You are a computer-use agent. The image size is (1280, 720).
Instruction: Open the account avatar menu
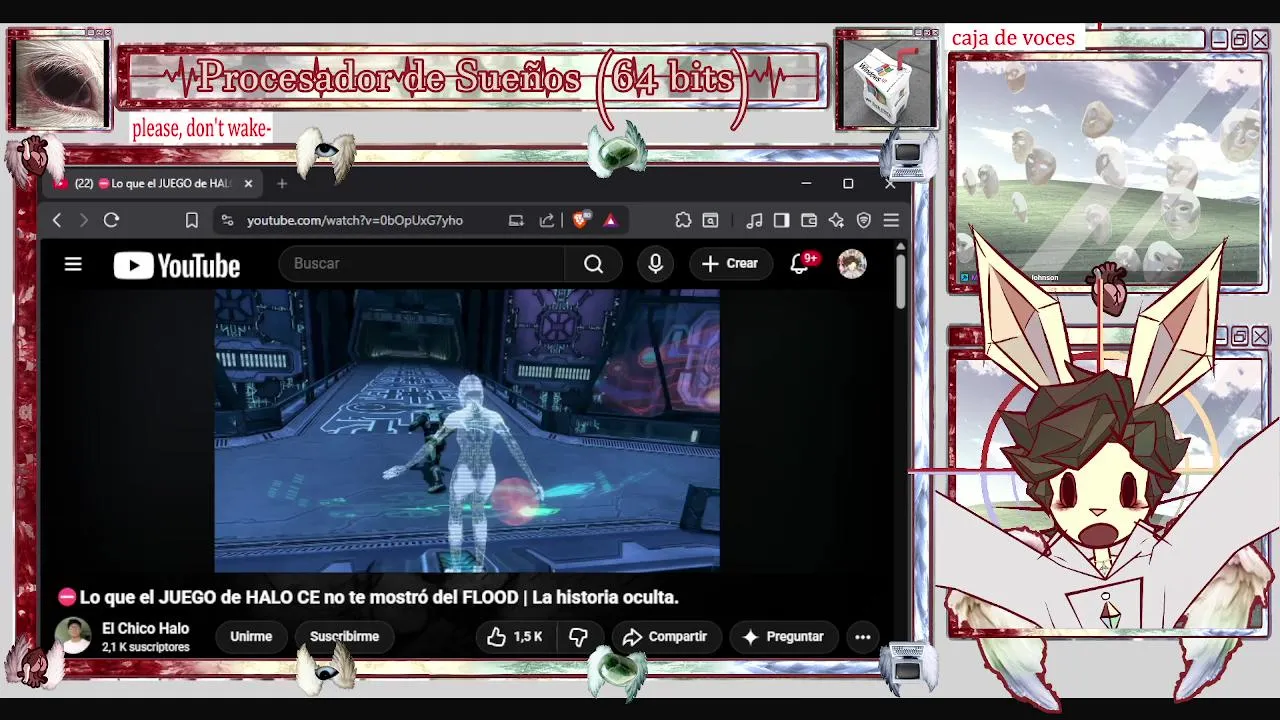[852, 264]
